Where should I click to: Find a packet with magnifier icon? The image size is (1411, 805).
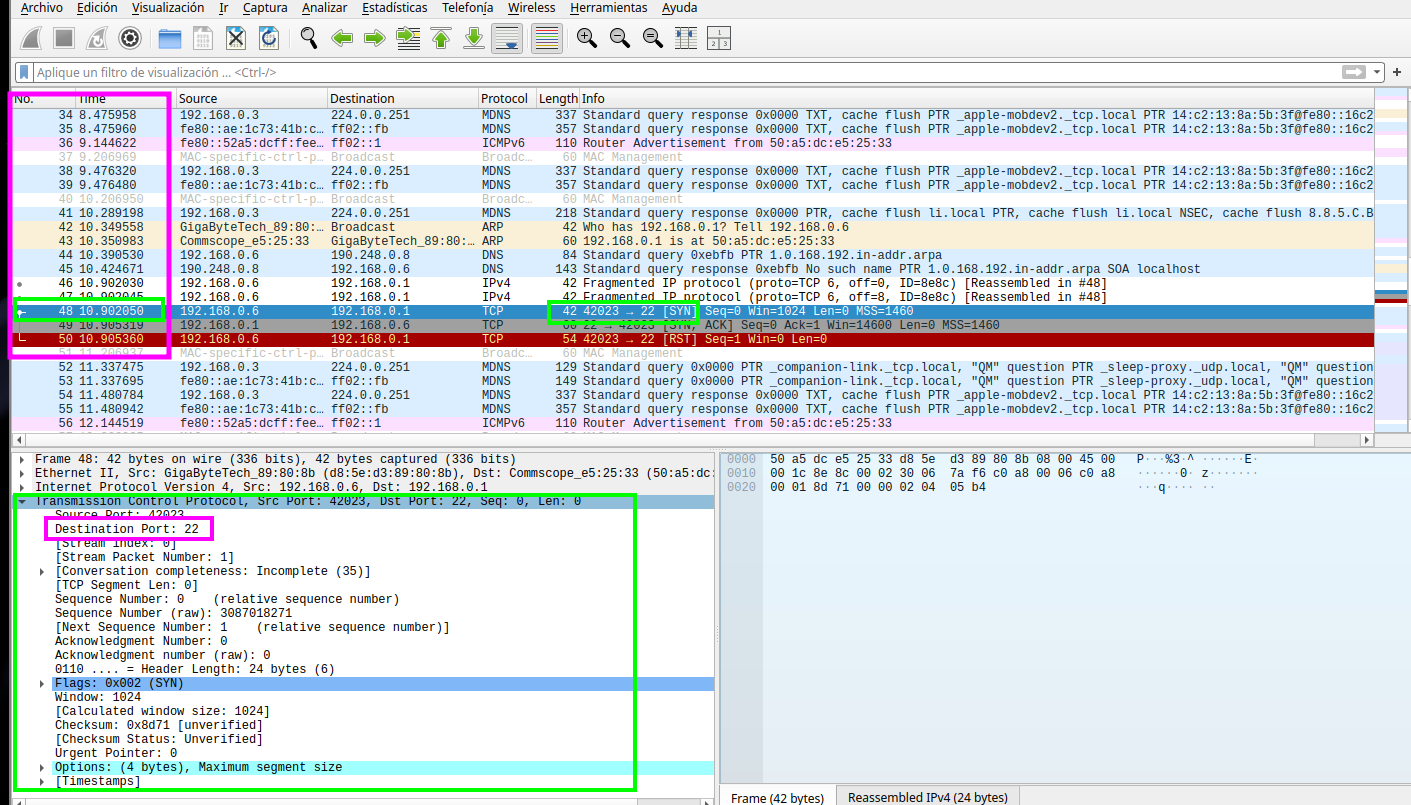[310, 39]
